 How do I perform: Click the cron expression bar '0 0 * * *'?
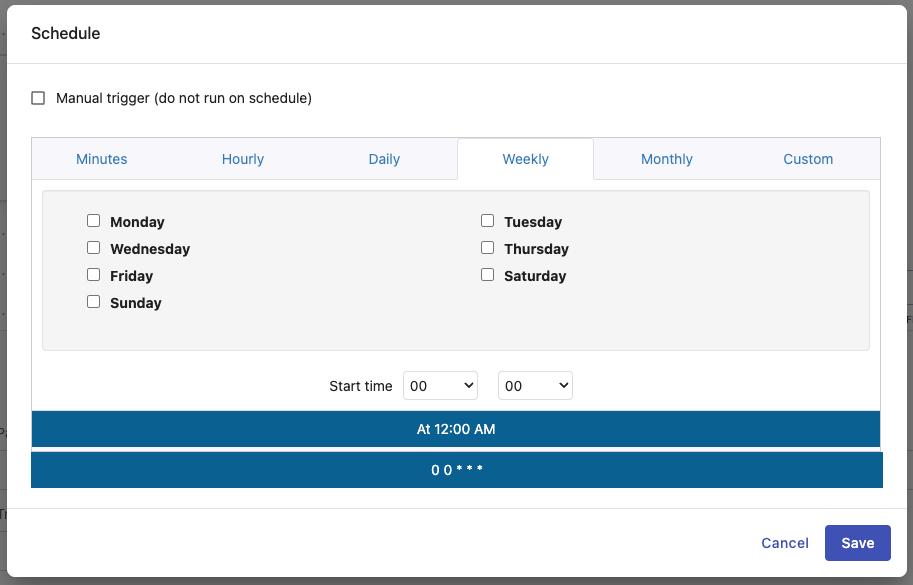[457, 470]
